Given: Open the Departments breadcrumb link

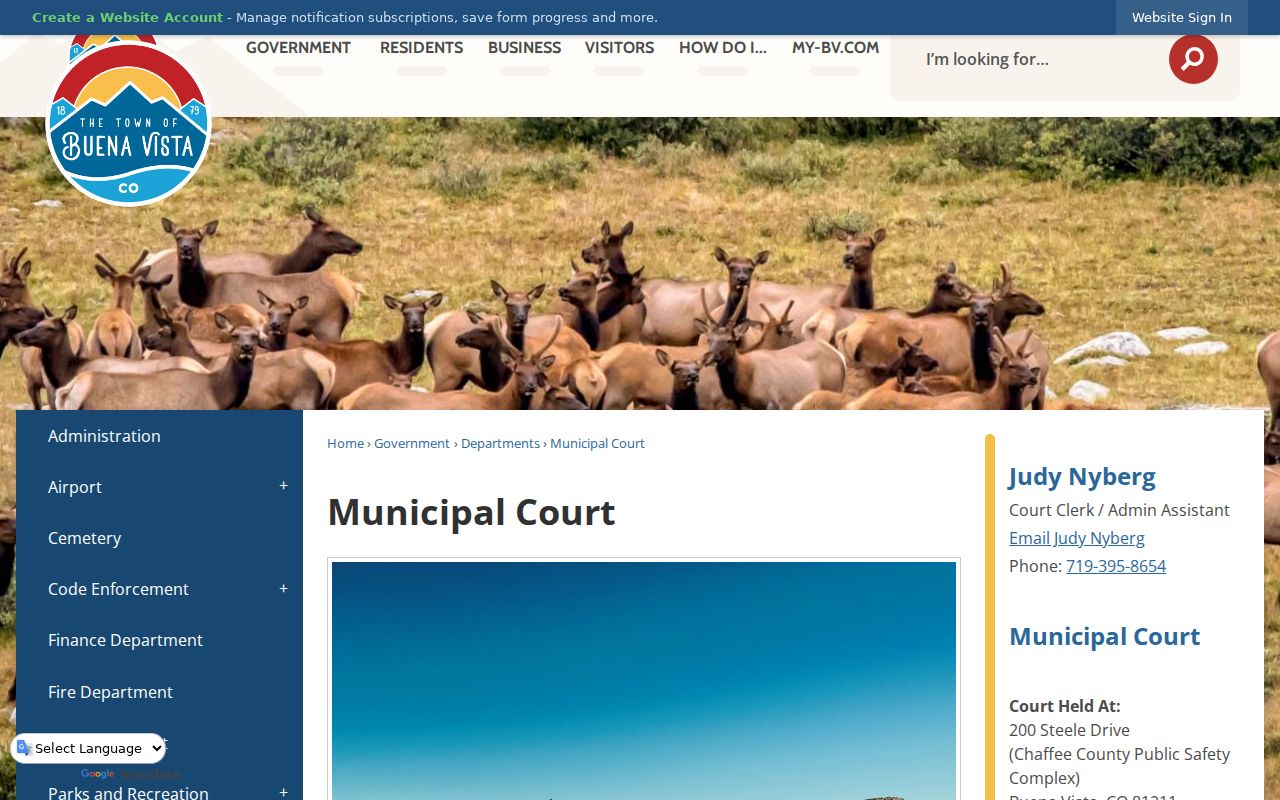Looking at the screenshot, I should click(500, 443).
